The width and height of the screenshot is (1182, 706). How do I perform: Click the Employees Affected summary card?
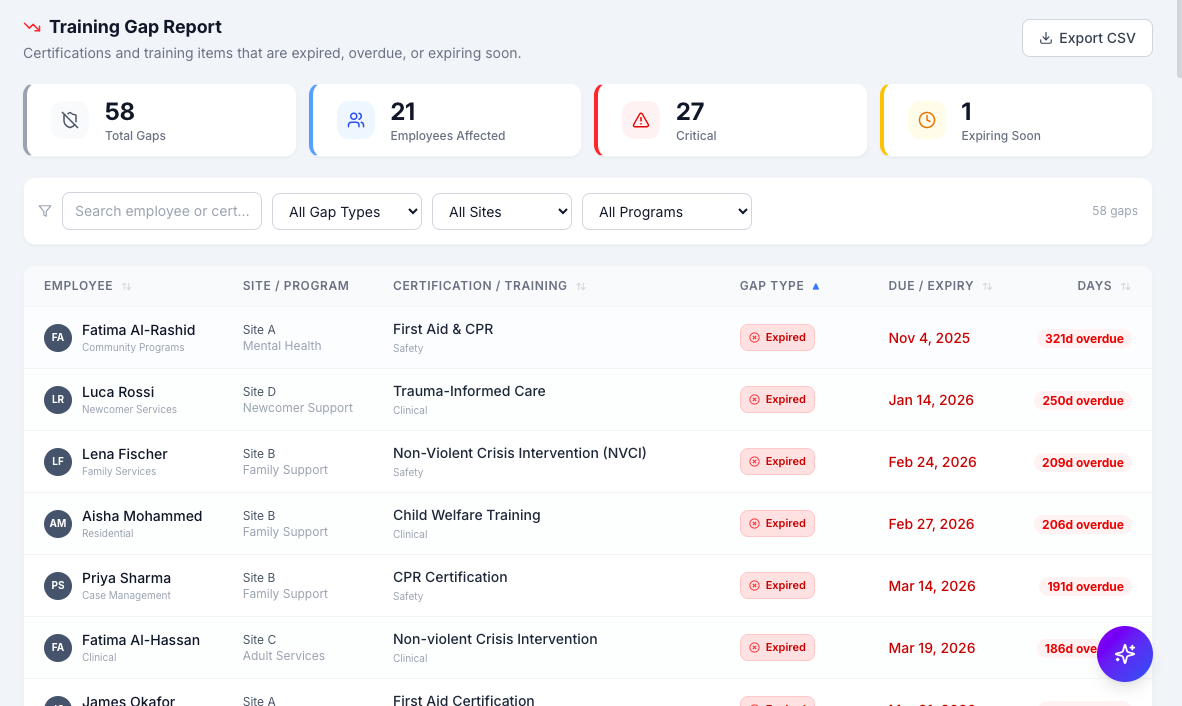click(446, 120)
